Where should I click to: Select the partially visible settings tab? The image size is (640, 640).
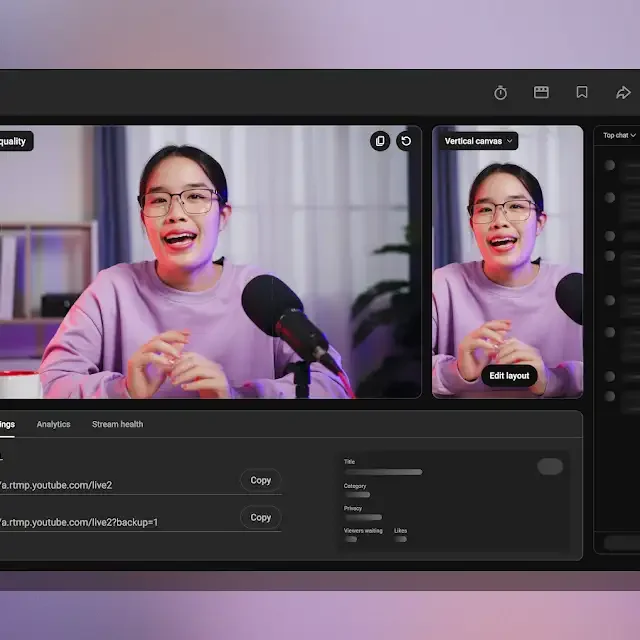coord(7,424)
